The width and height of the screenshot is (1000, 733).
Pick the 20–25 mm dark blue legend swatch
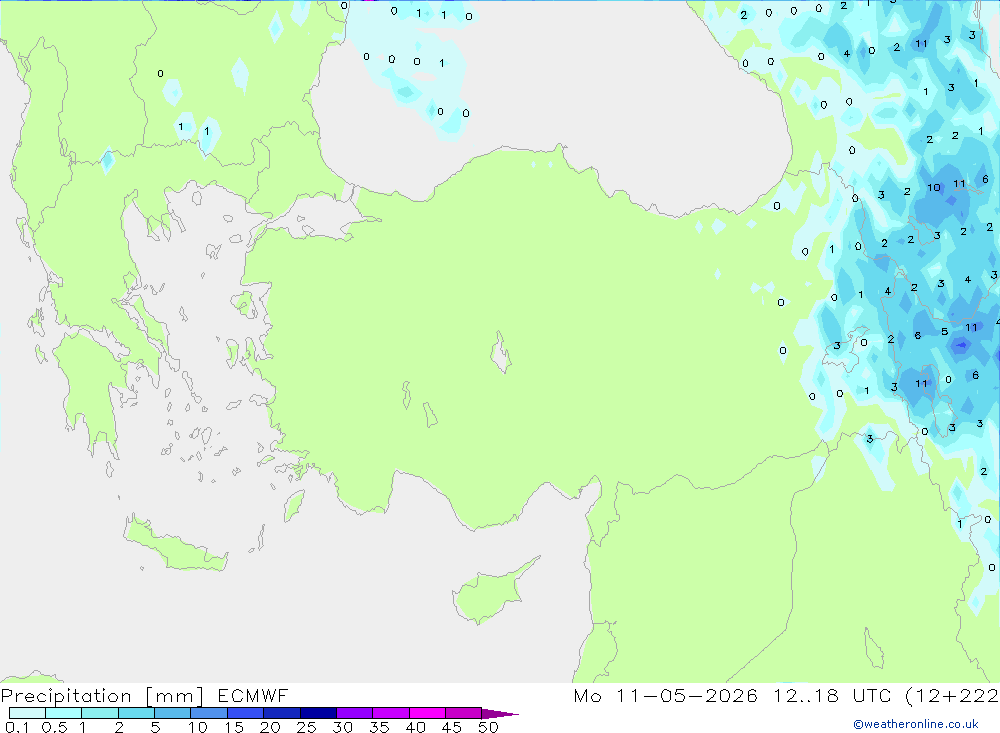coord(282,713)
